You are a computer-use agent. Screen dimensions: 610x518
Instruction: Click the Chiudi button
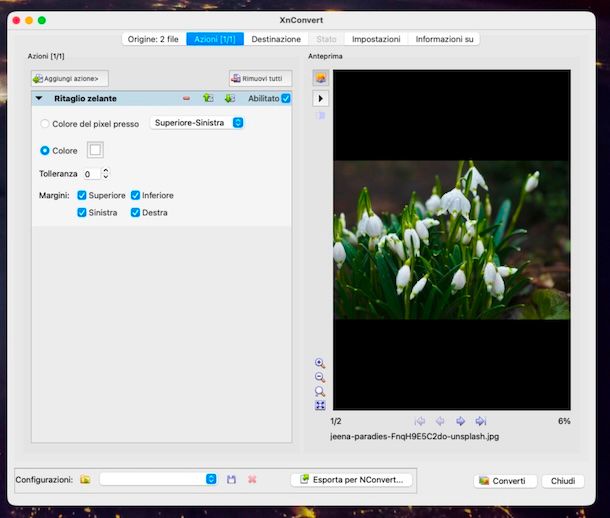click(563, 481)
